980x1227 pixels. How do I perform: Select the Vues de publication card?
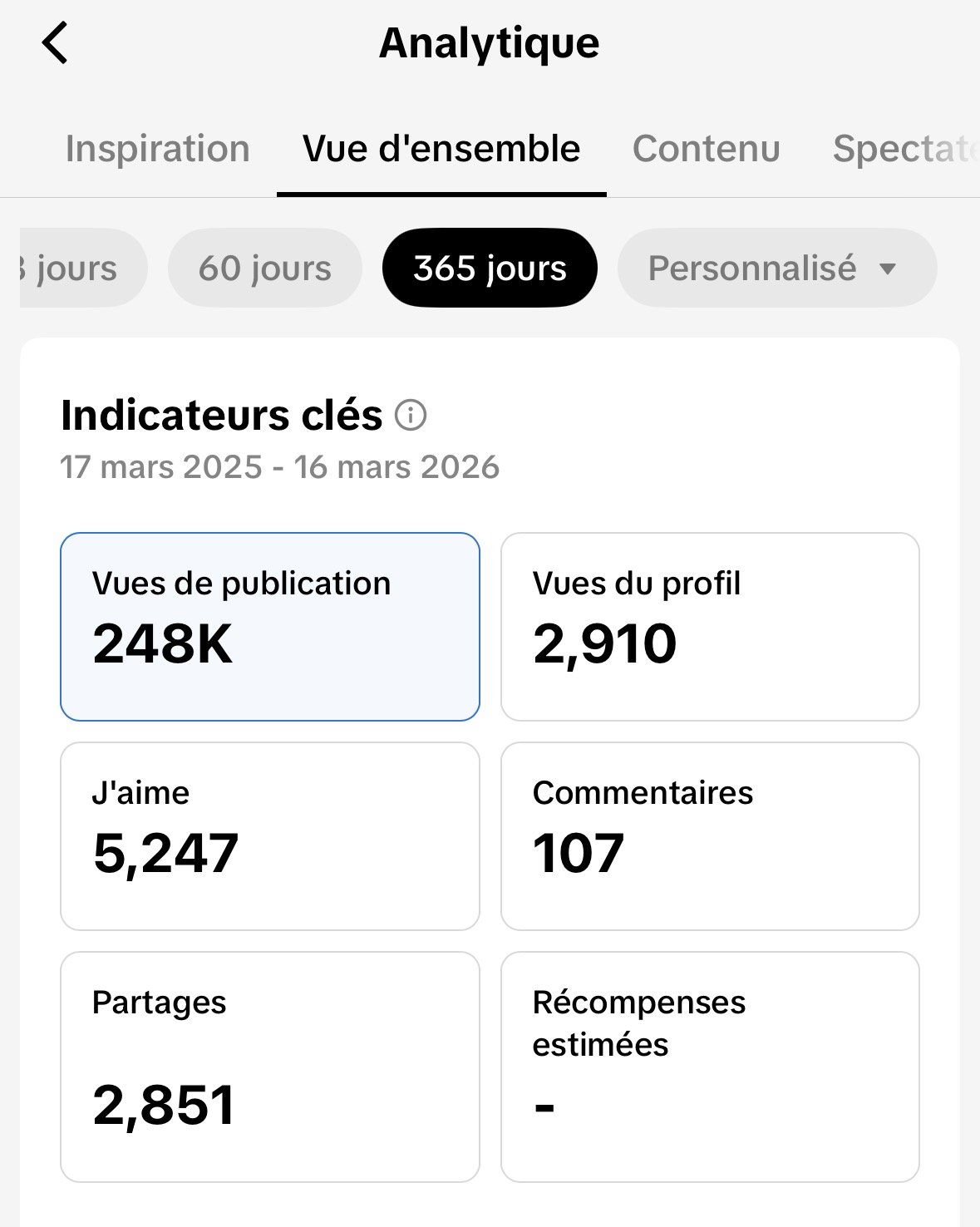(x=270, y=627)
